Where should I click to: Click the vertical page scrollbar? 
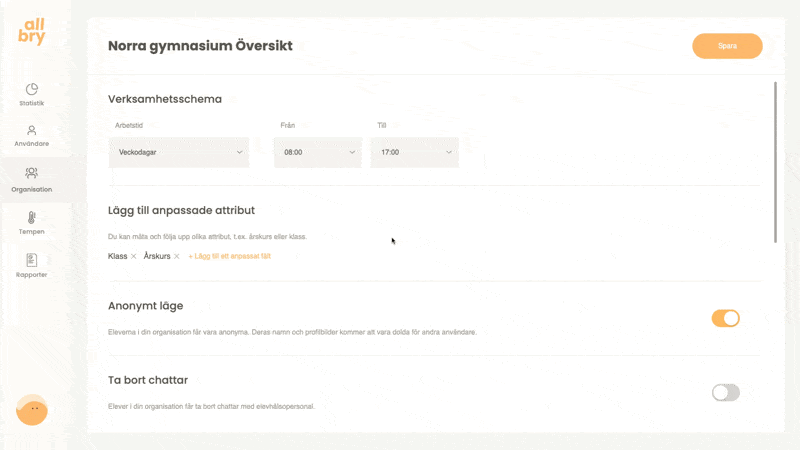pos(776,162)
